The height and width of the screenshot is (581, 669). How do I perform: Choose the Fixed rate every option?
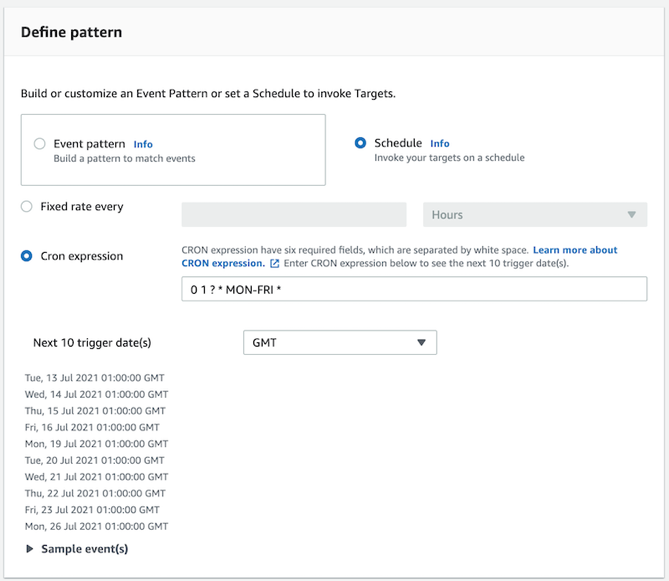pyautogui.click(x=27, y=207)
